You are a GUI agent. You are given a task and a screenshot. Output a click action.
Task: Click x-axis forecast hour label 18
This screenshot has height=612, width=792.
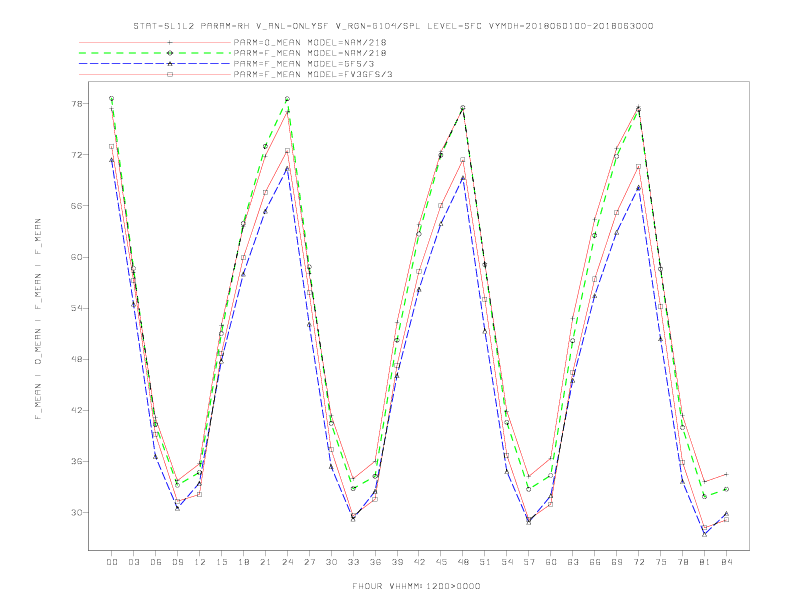[x=243, y=562]
